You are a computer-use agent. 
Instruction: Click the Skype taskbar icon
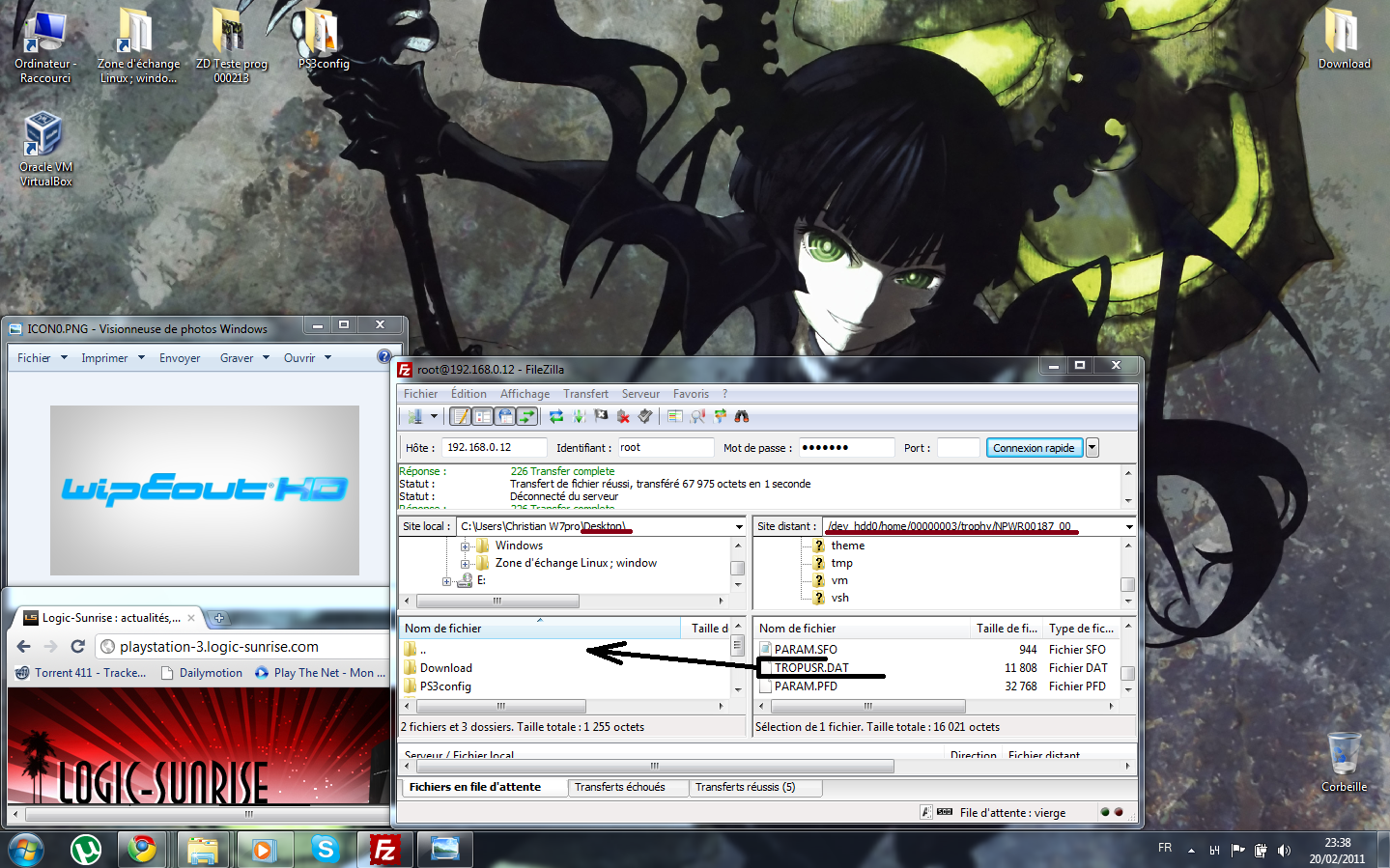point(325,850)
